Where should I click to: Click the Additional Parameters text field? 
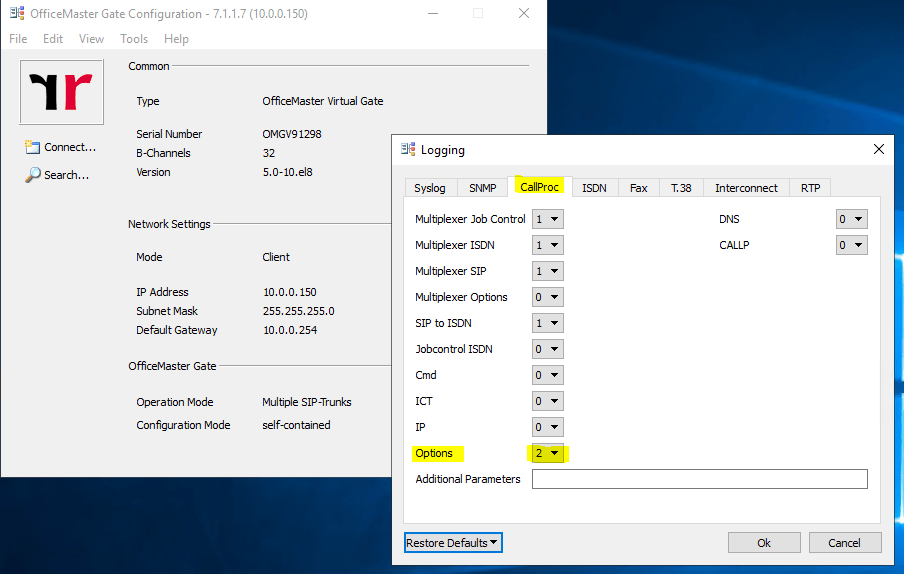click(x=699, y=479)
